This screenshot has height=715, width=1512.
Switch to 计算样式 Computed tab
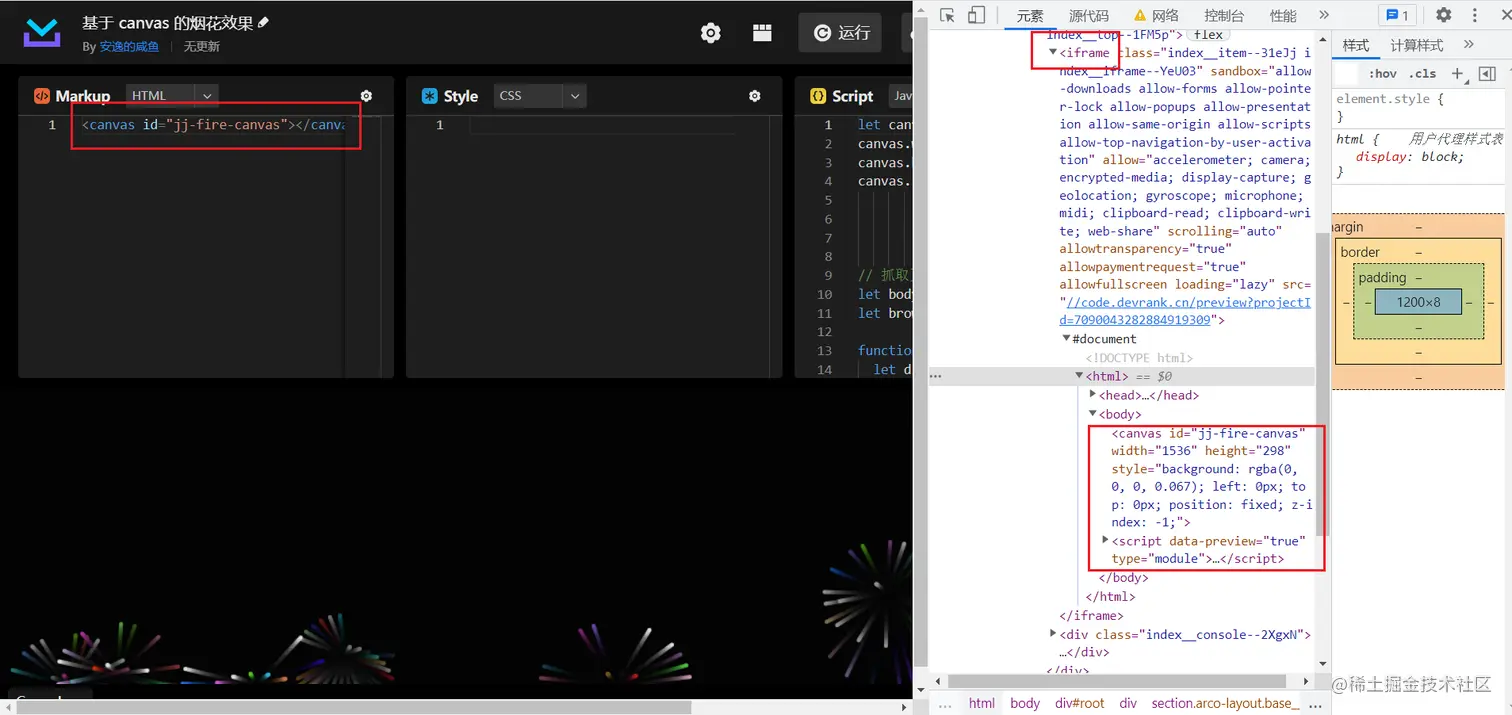click(1417, 45)
